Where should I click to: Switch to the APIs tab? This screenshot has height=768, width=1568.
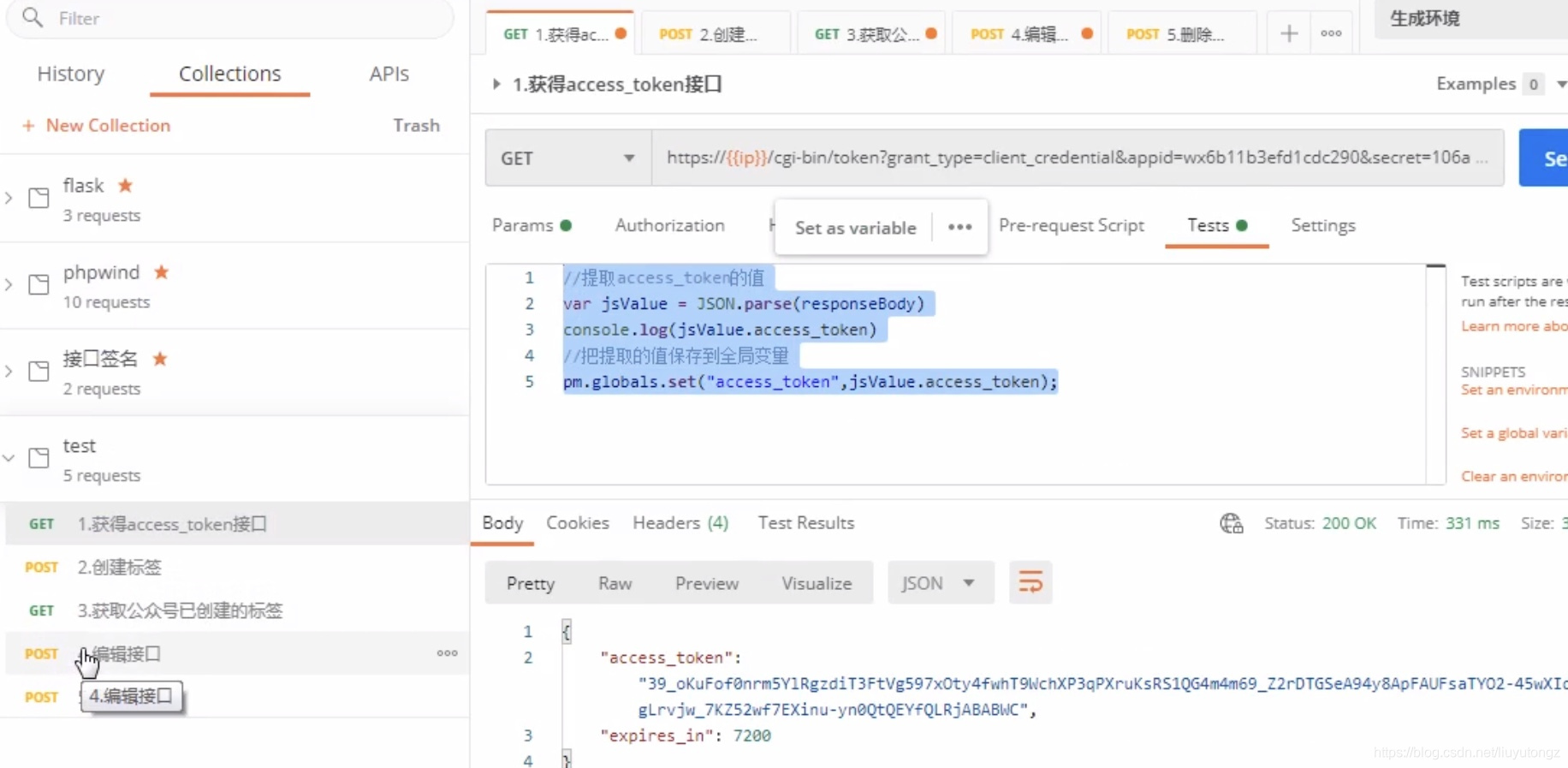389,74
